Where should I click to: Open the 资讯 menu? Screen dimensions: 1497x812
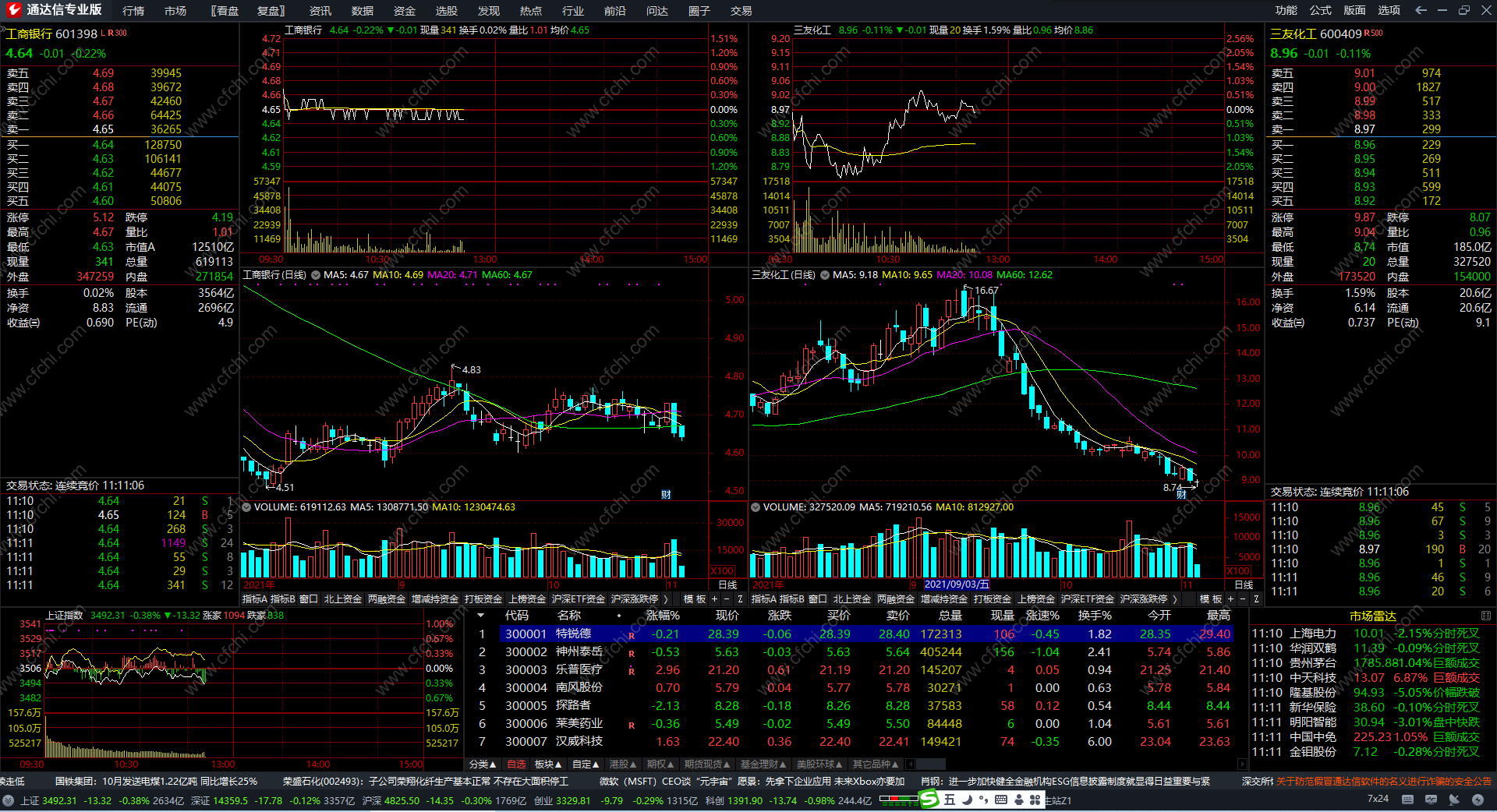pyautogui.click(x=320, y=11)
